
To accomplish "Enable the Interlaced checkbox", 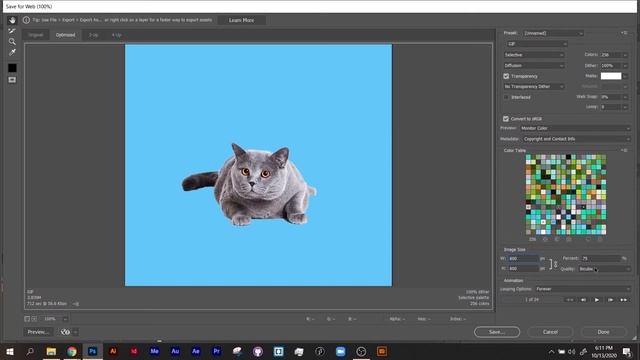I will point(506,97).
